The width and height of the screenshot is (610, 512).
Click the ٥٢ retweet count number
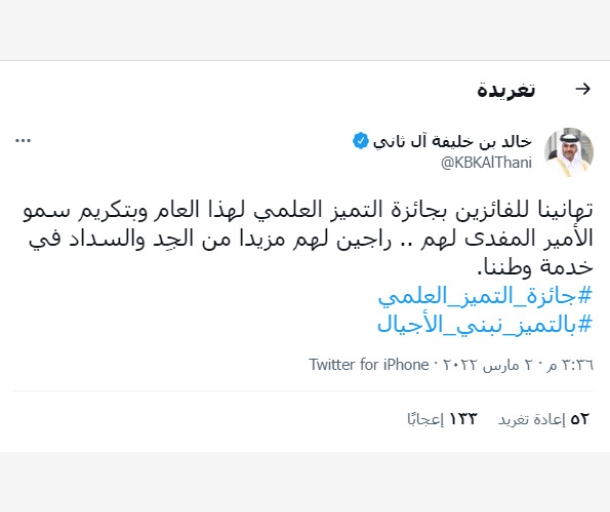pyautogui.click(x=580, y=418)
